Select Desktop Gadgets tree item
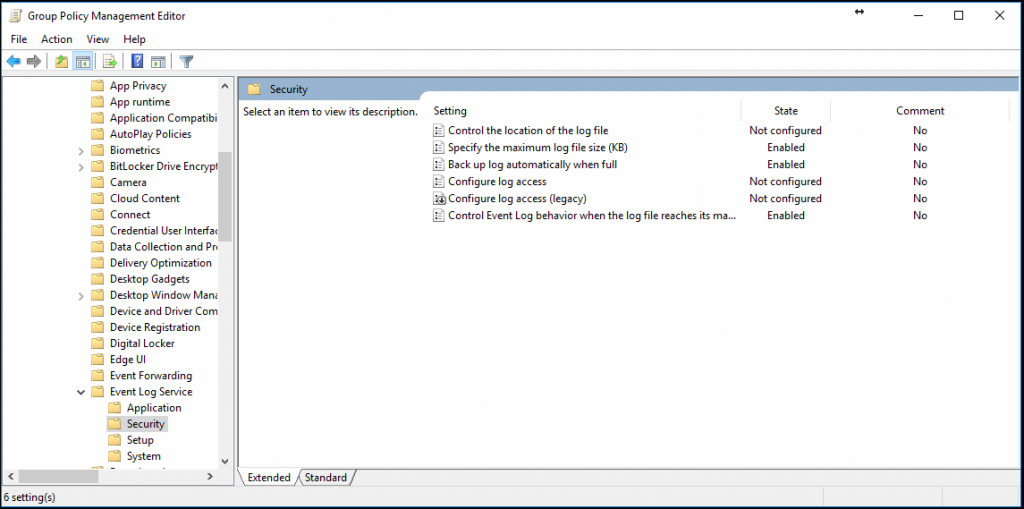Image resolution: width=1024 pixels, height=509 pixels. click(150, 279)
